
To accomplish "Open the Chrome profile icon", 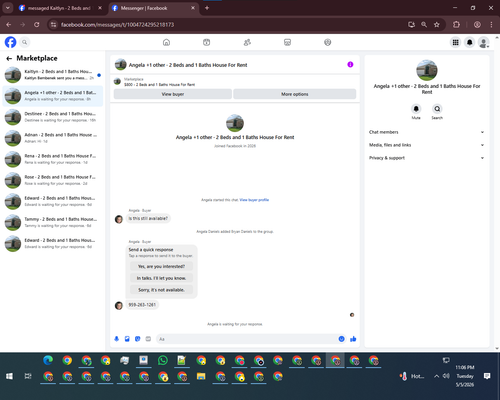I will click(477, 25).
